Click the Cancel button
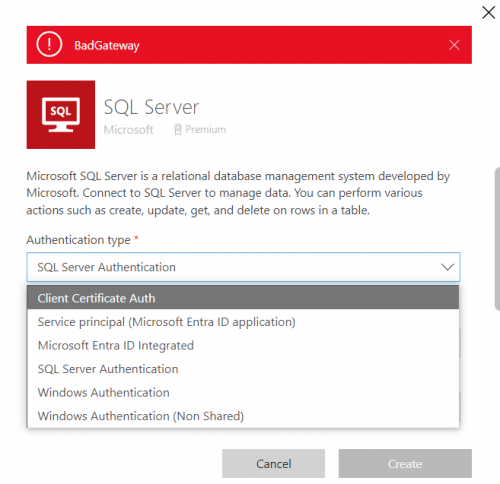This screenshot has height=484, width=500. (273, 464)
